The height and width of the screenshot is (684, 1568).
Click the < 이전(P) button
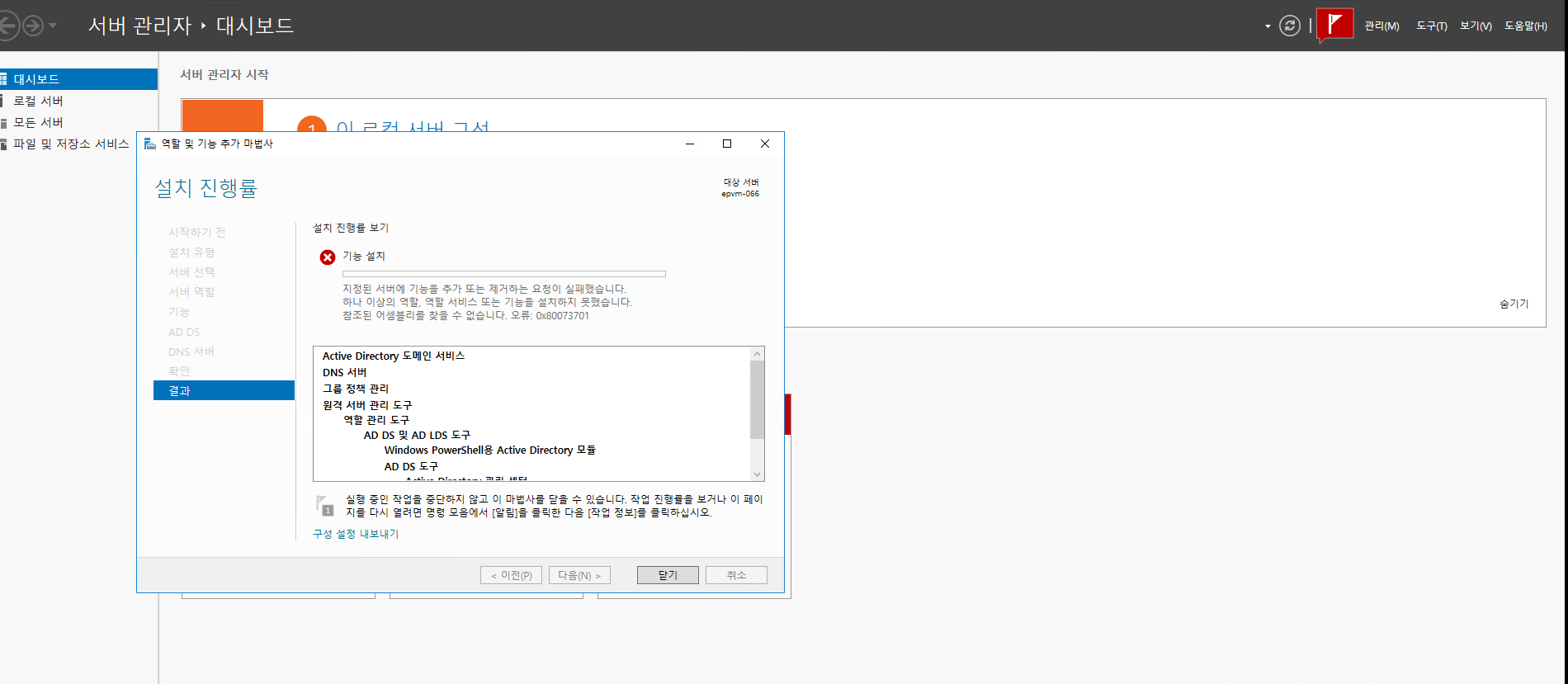tap(511, 575)
